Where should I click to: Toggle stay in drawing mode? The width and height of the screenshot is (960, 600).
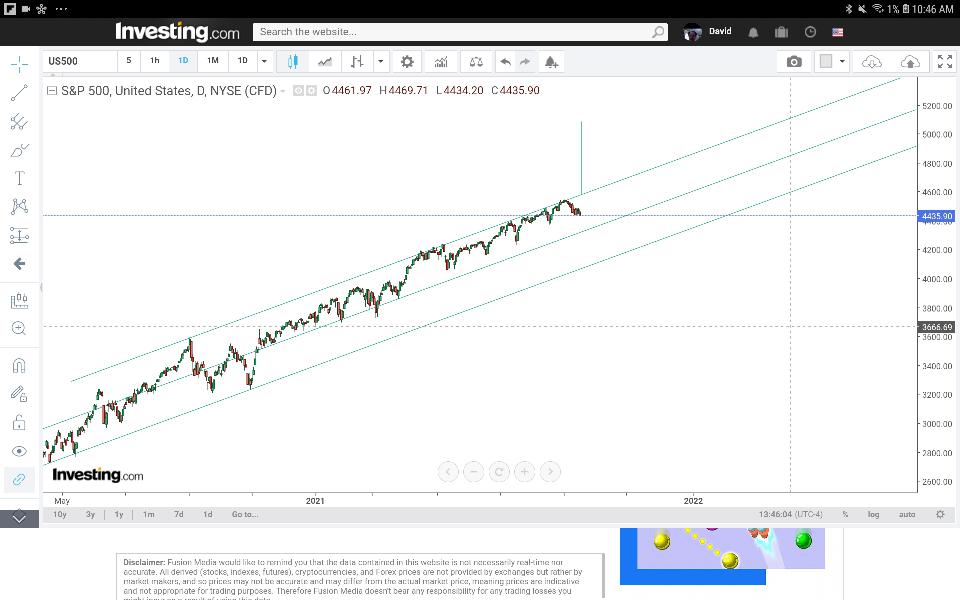coord(19,394)
